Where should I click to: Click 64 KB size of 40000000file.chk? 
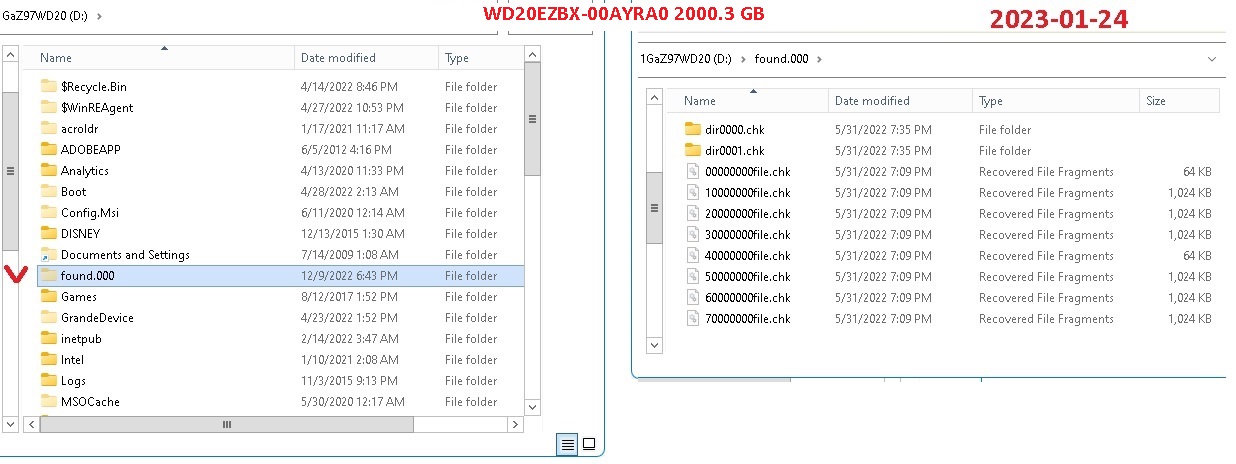tap(1196, 256)
